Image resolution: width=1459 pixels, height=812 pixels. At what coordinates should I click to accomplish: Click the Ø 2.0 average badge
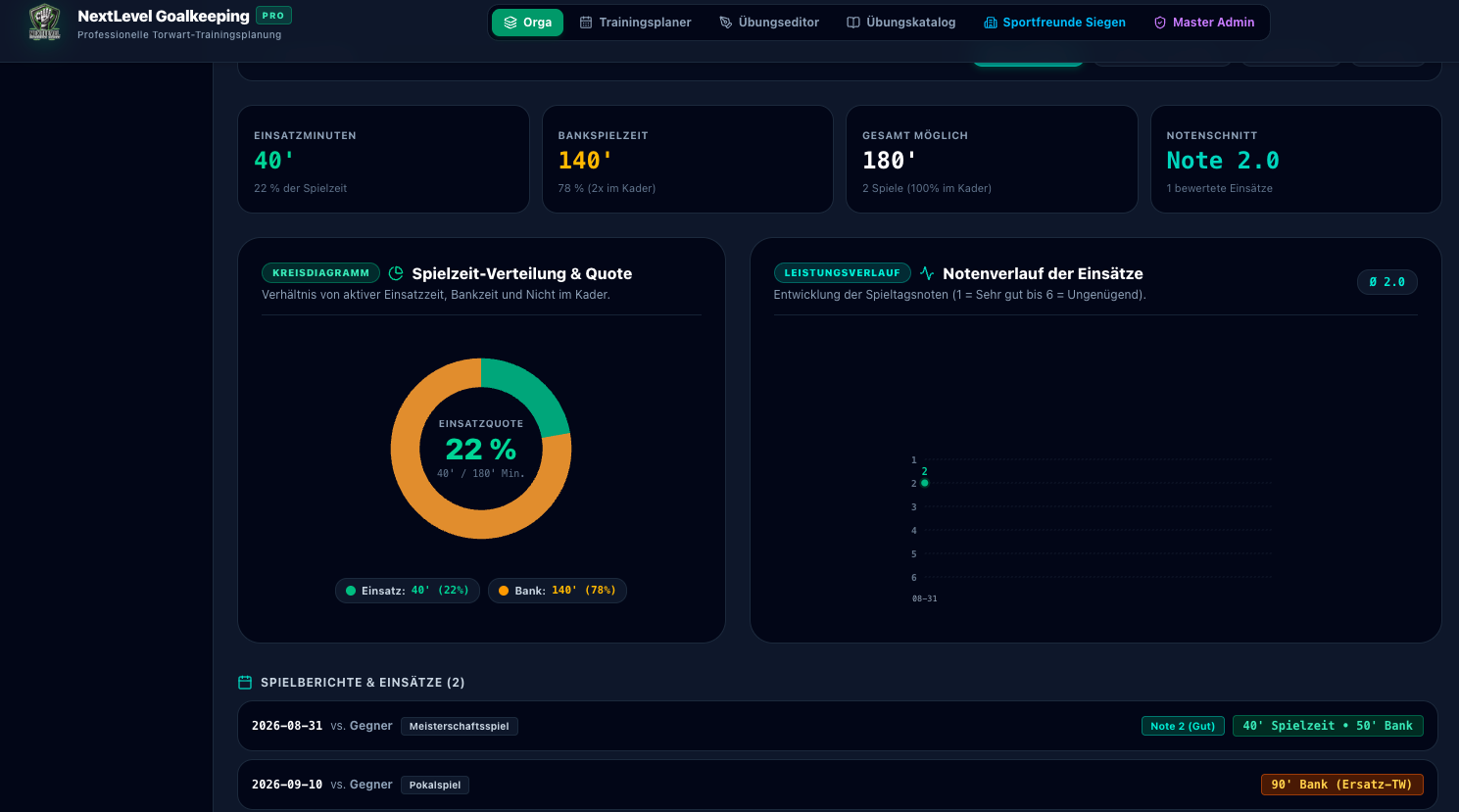click(1386, 282)
